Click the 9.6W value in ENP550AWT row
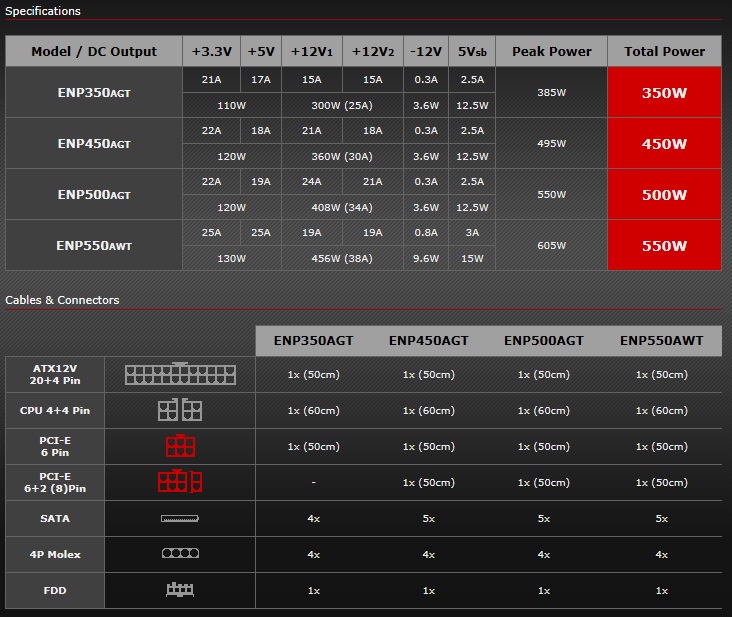The image size is (732, 617). pos(426,258)
